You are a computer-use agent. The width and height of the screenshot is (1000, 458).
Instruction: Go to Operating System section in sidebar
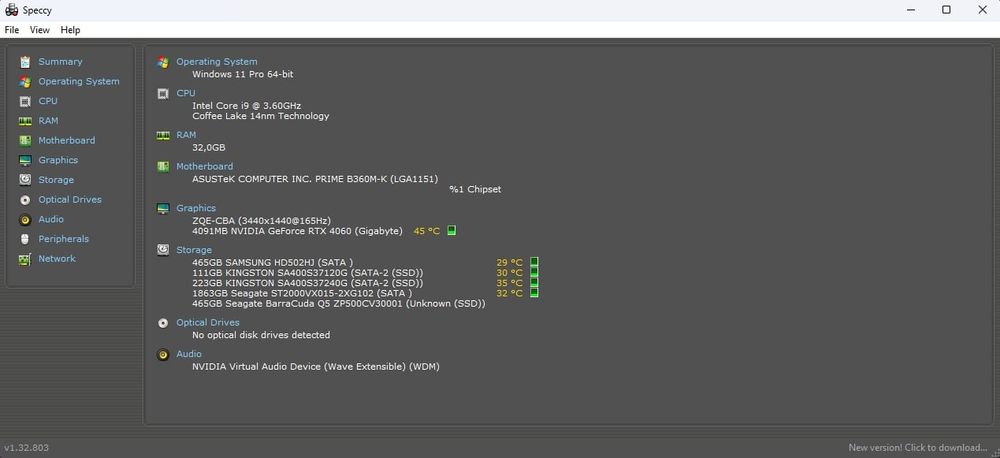tap(78, 82)
